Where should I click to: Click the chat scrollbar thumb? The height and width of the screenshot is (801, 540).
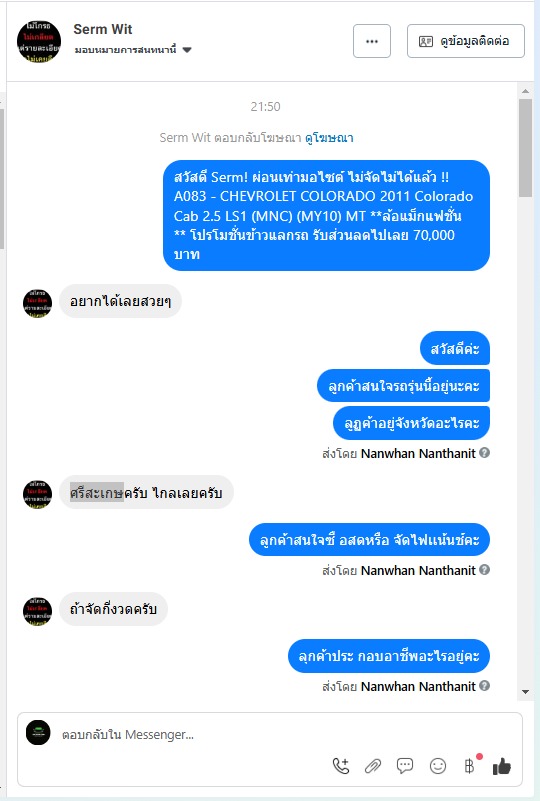coord(525,148)
